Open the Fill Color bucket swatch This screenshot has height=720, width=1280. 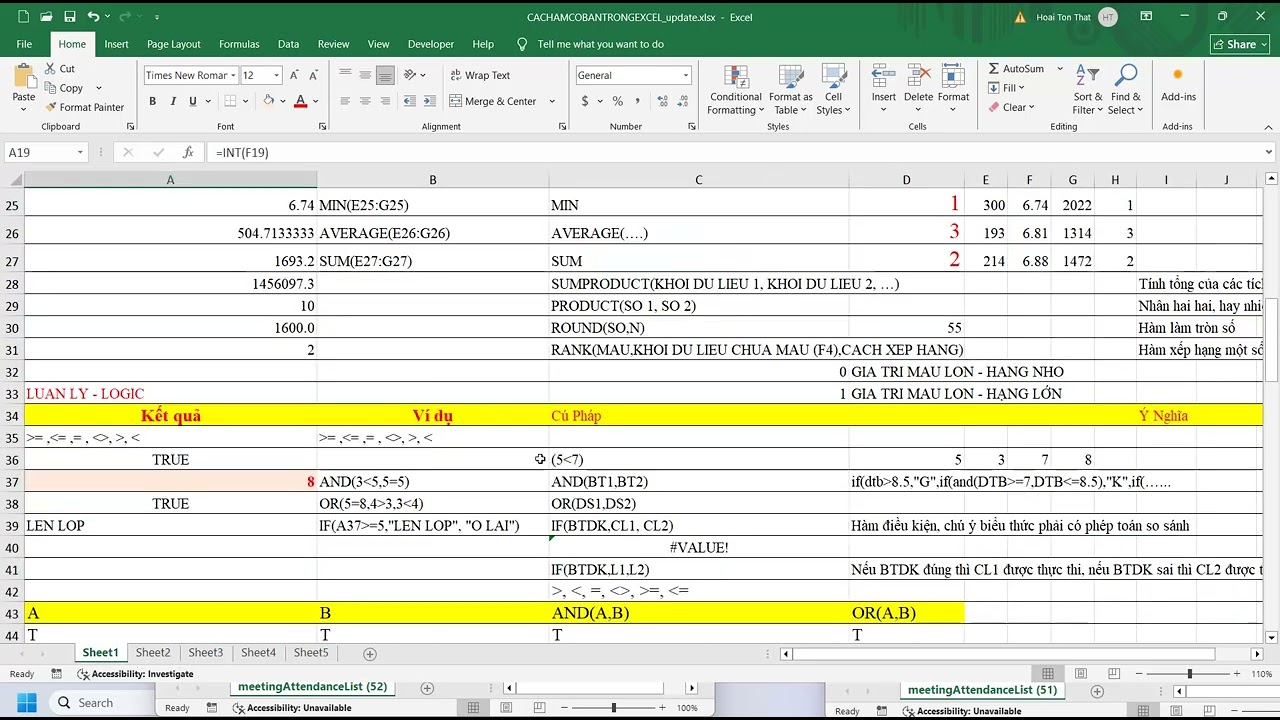tap(268, 101)
